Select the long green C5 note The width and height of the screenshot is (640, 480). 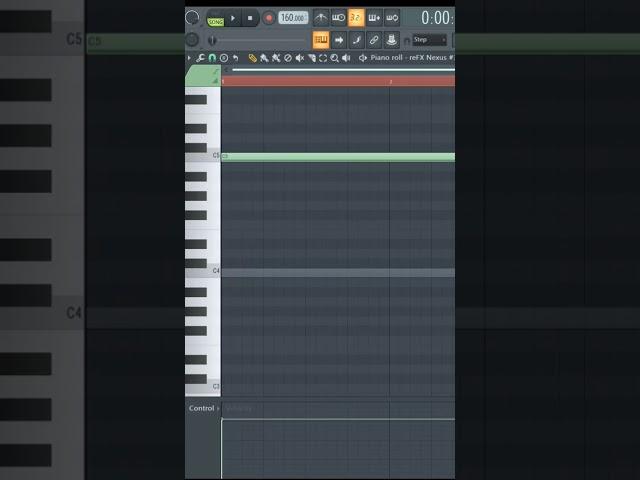(x=338, y=157)
